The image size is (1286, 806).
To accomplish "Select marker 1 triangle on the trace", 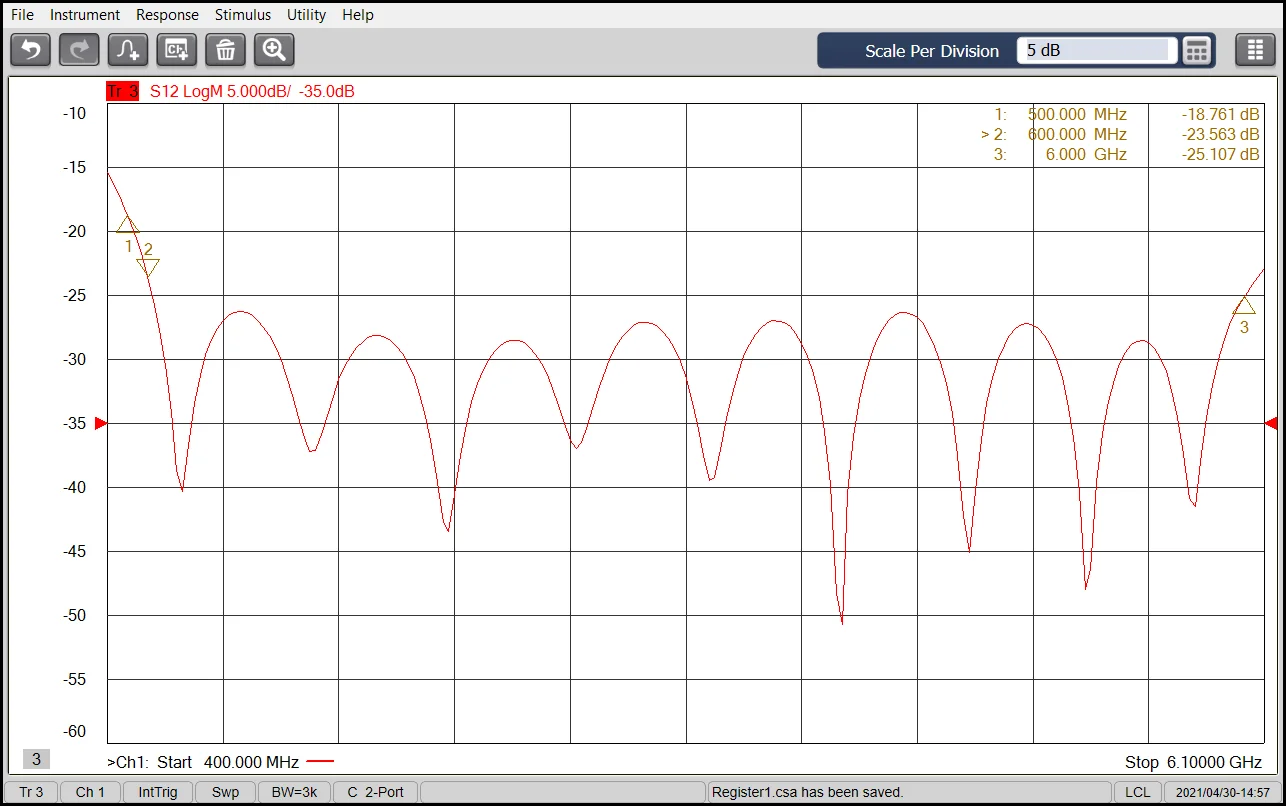I will tap(128, 226).
